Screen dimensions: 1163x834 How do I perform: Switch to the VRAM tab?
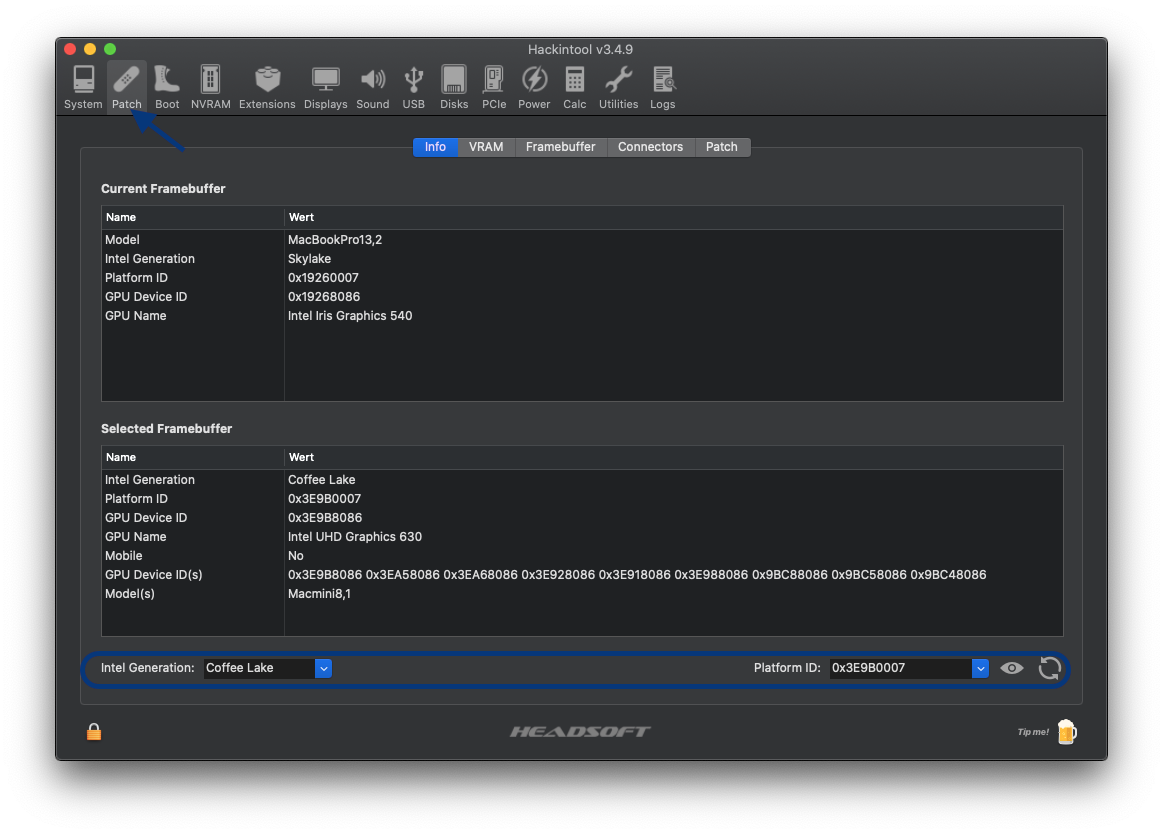pyautogui.click(x=486, y=147)
